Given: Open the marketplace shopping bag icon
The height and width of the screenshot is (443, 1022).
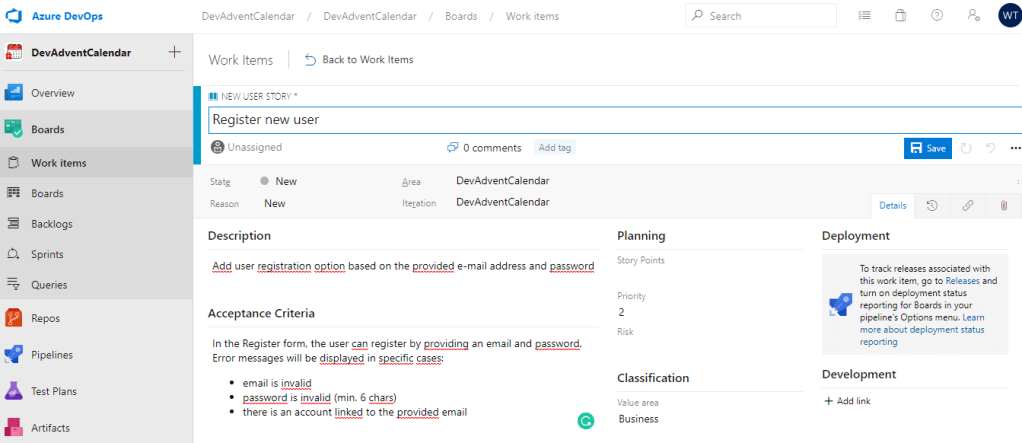Looking at the screenshot, I should click(x=900, y=16).
